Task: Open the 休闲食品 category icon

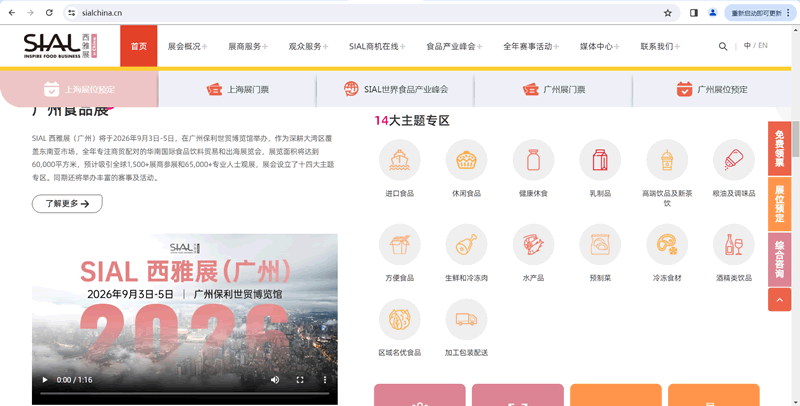Action: click(x=466, y=160)
